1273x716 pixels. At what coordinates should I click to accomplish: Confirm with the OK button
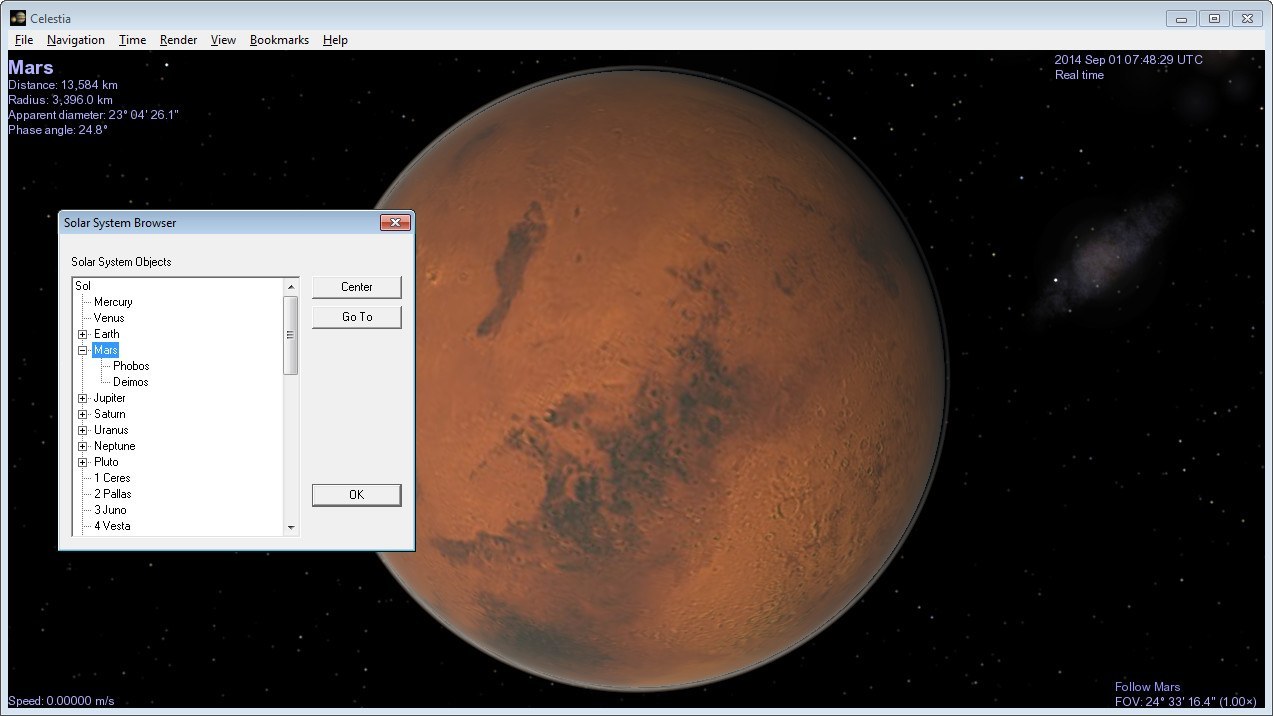tap(356, 495)
